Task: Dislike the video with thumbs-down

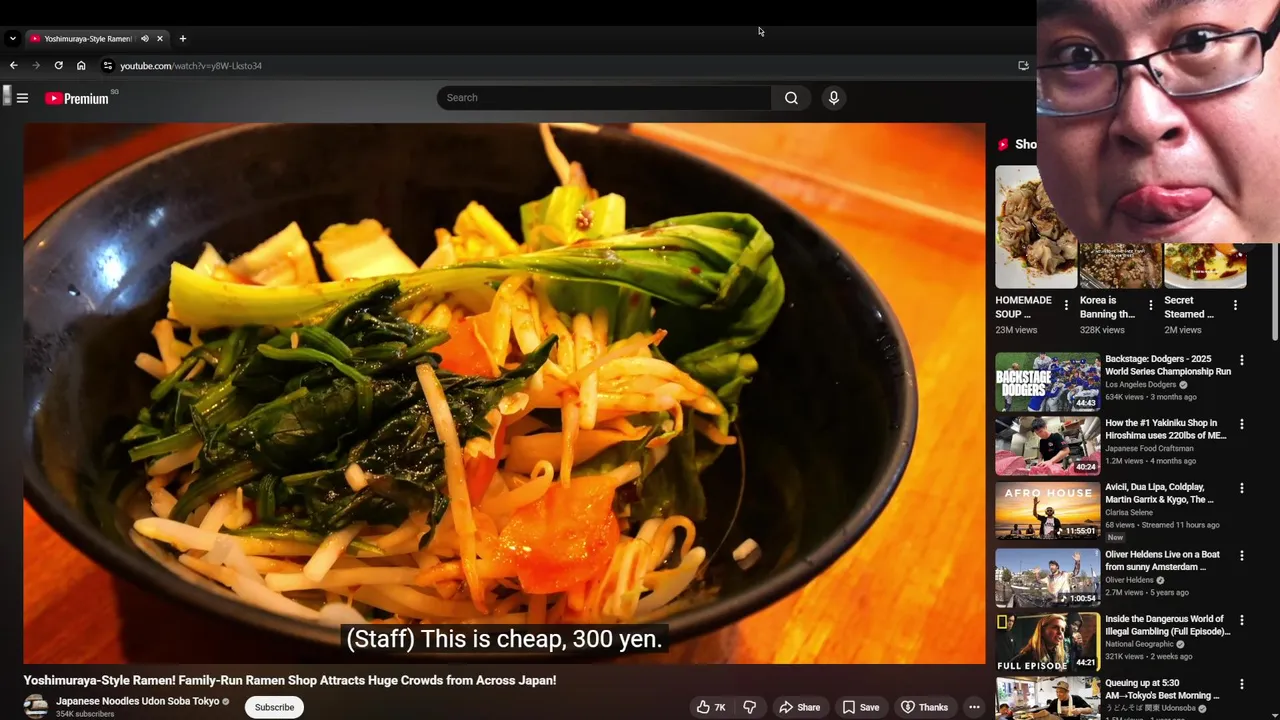Action: tap(749, 707)
